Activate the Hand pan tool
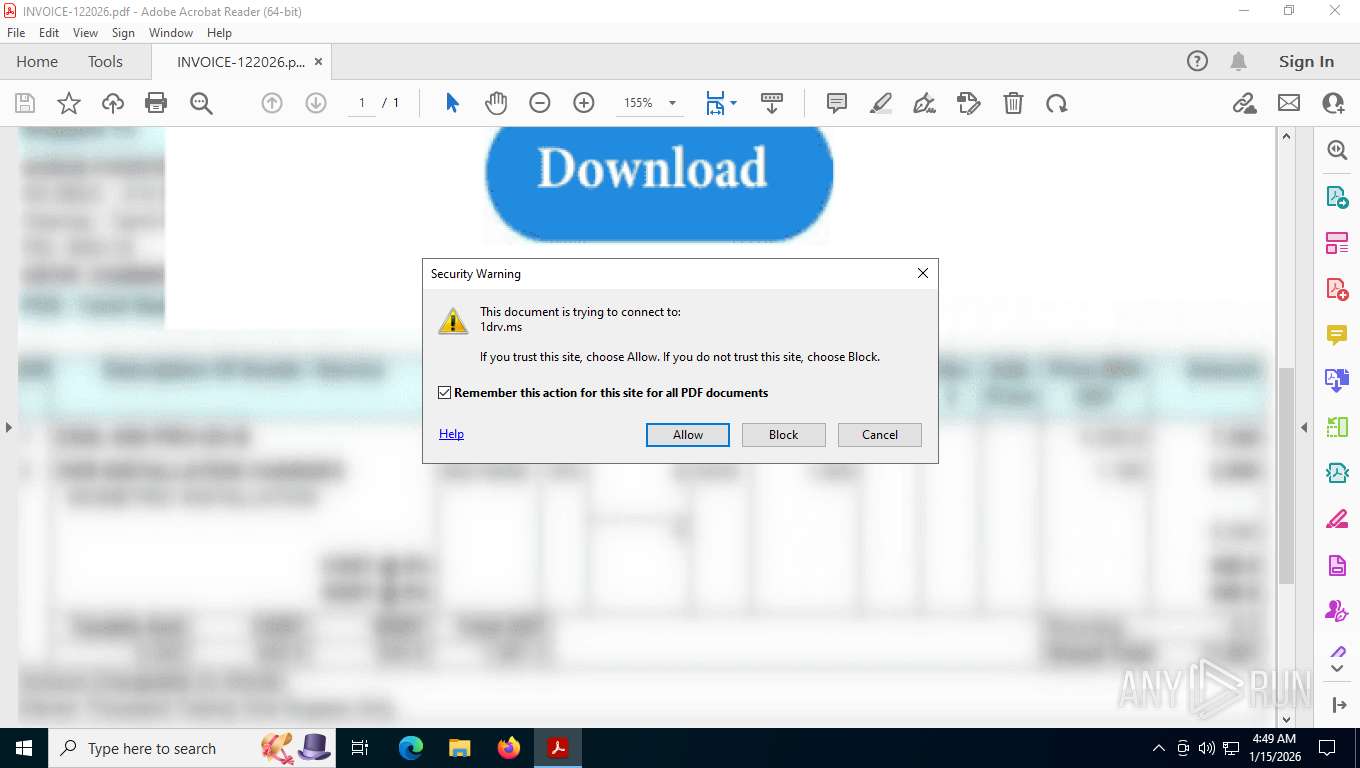Image resolution: width=1360 pixels, height=768 pixels. pos(496,103)
